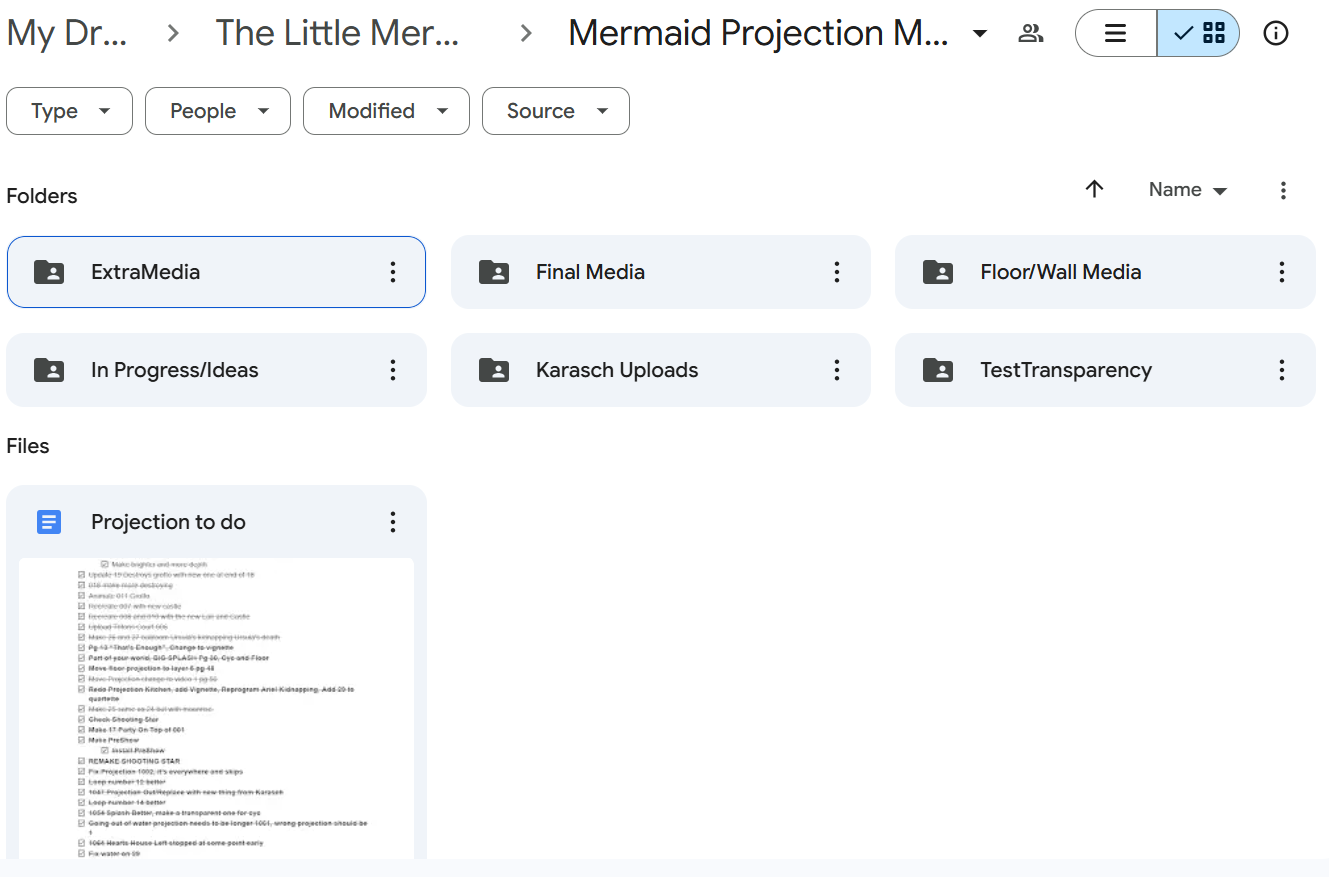Open the Final Media folder
The image size is (1329, 877).
(x=660, y=272)
